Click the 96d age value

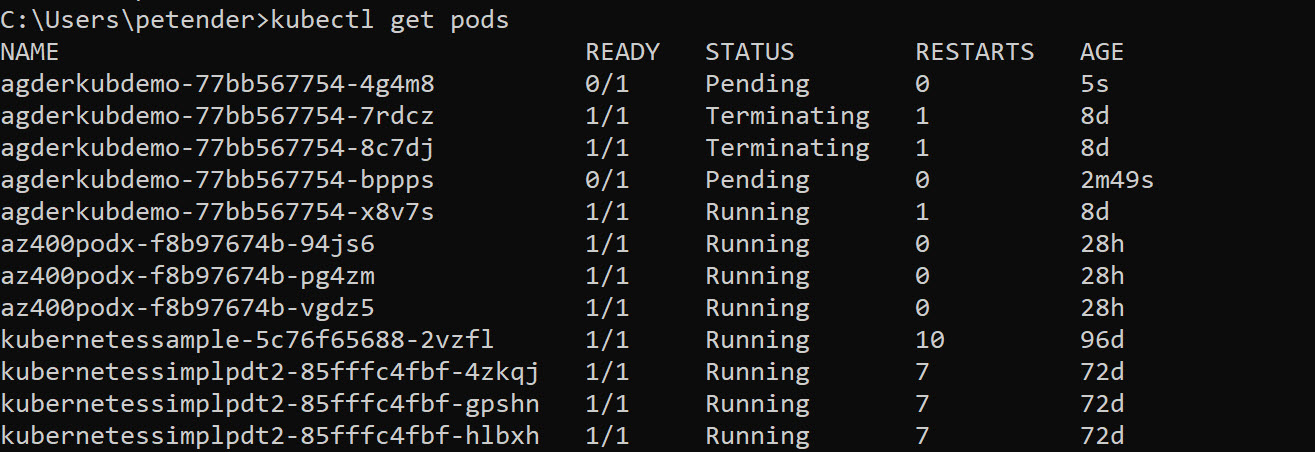click(x=1102, y=340)
